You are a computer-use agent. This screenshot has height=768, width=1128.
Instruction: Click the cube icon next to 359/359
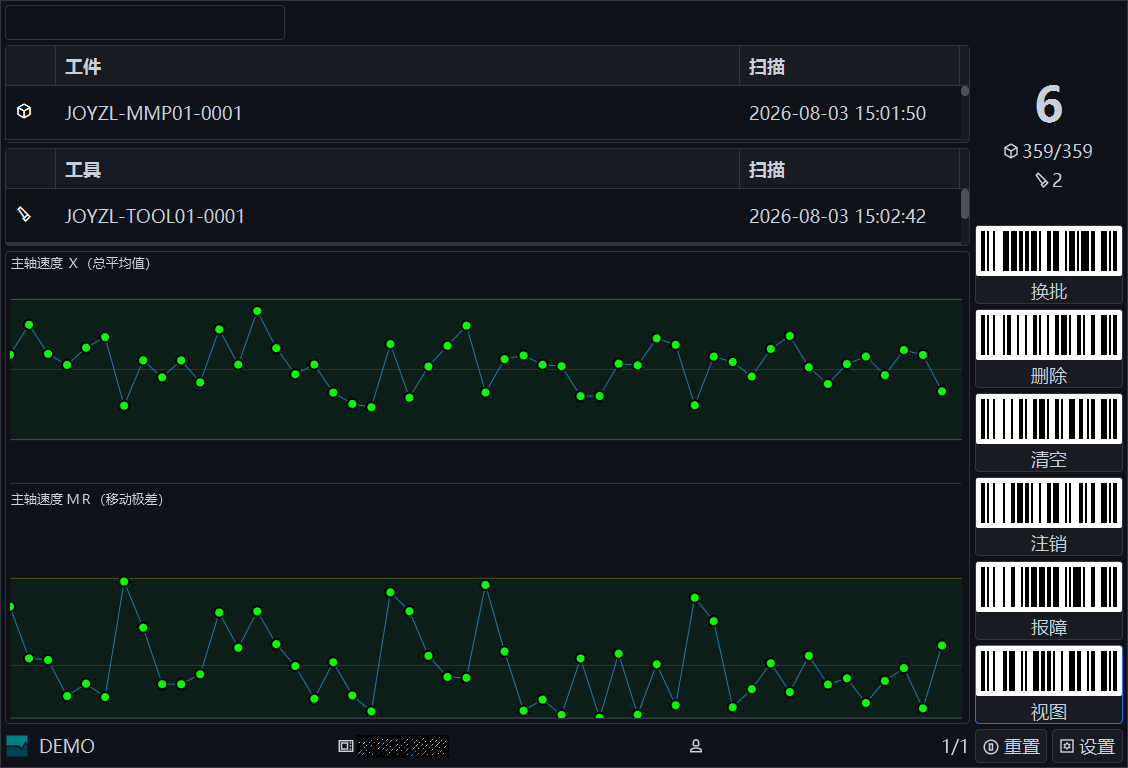pos(1011,151)
